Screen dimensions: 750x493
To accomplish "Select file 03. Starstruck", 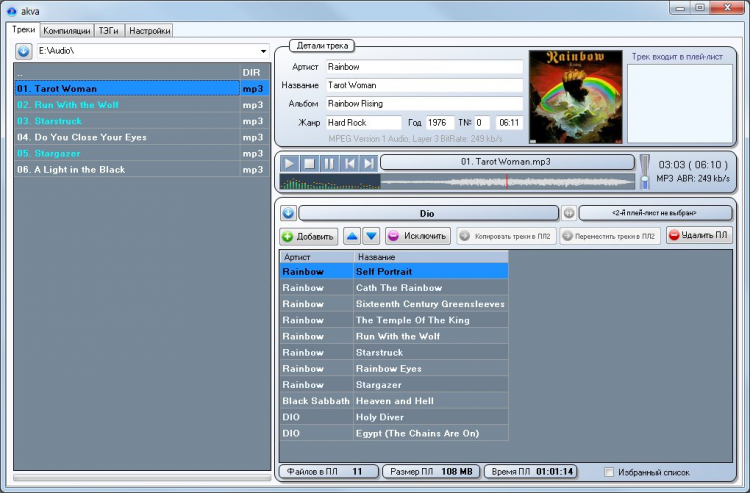I will pyautogui.click(x=142, y=121).
